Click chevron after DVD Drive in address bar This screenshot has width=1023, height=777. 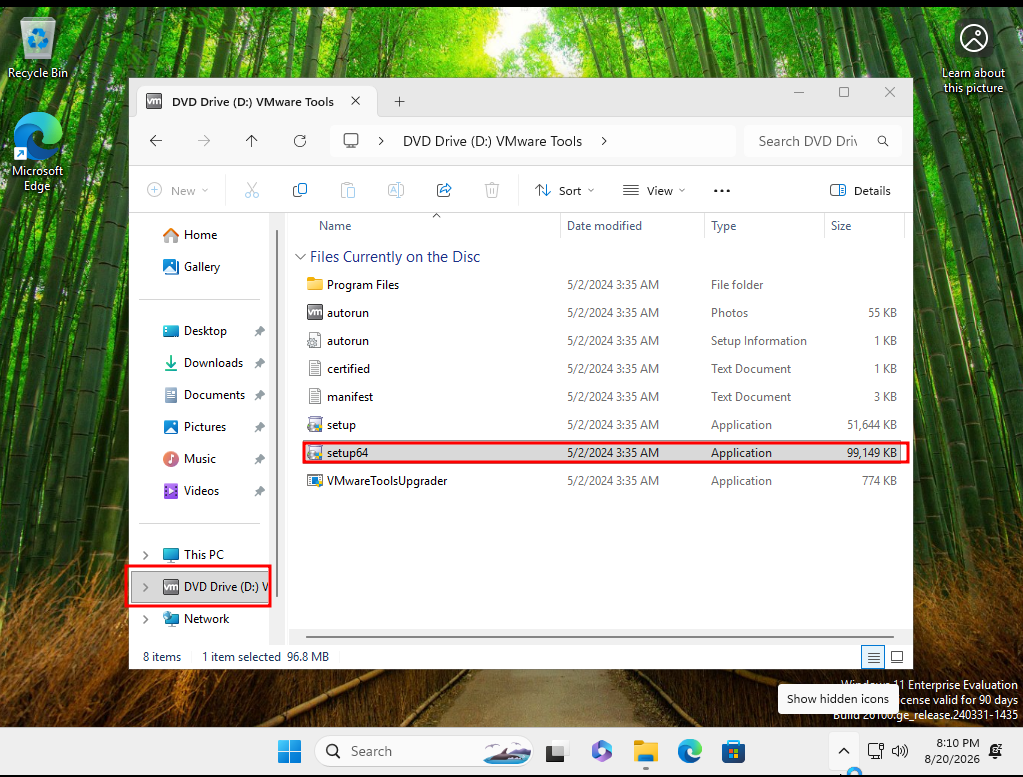pyautogui.click(x=604, y=141)
